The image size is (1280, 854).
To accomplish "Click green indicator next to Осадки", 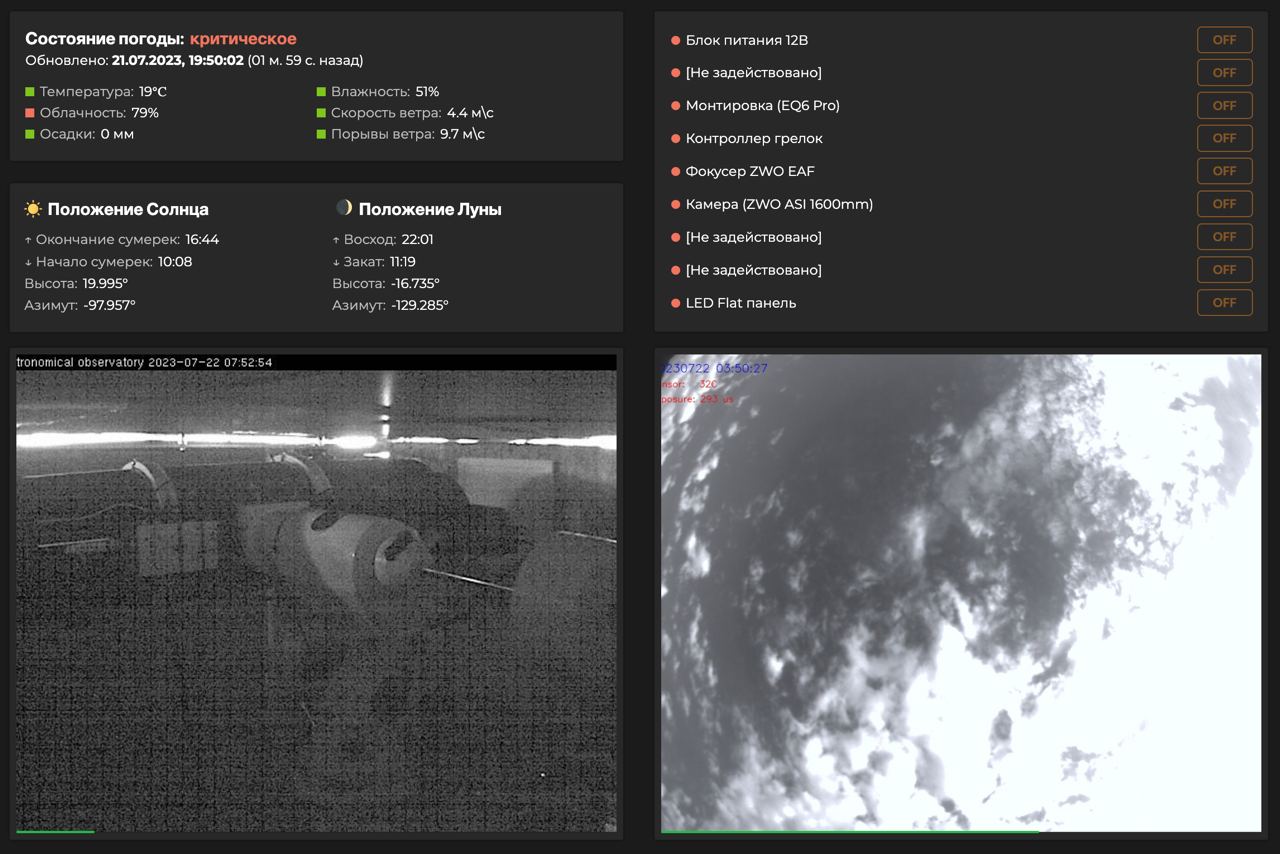I will [x=30, y=134].
